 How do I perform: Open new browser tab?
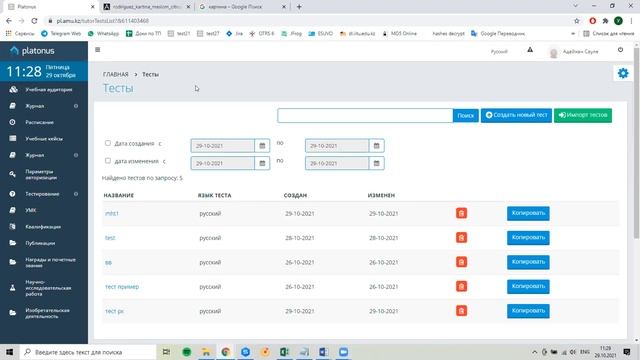(299, 7)
